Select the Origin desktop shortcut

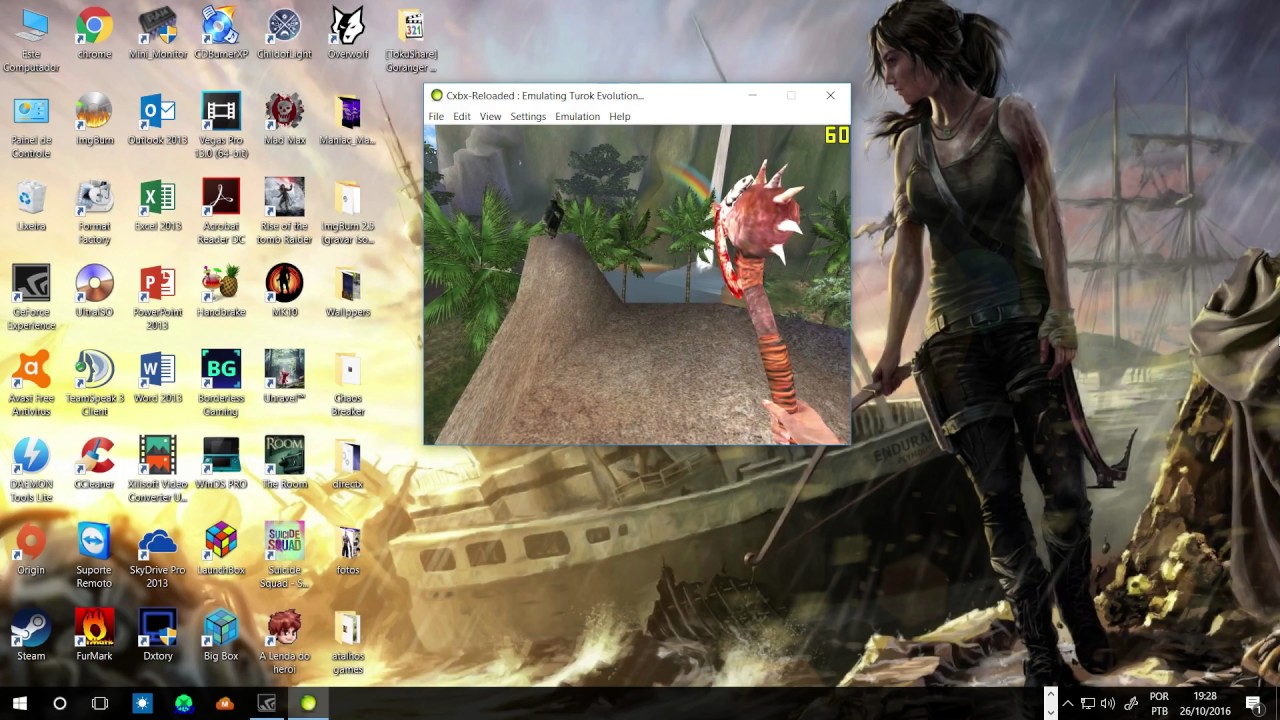coord(31,550)
